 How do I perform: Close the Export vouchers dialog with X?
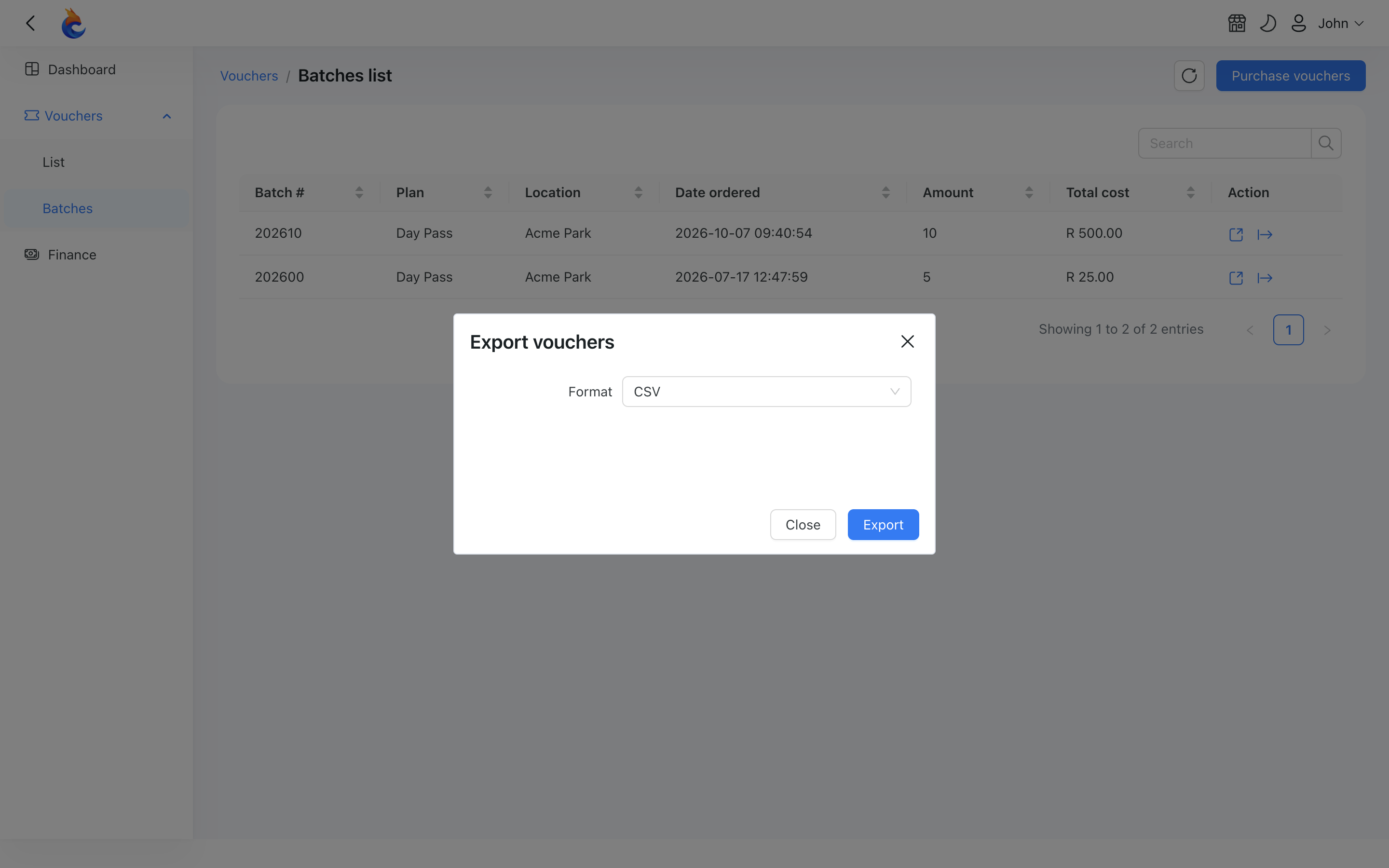pyautogui.click(x=908, y=341)
